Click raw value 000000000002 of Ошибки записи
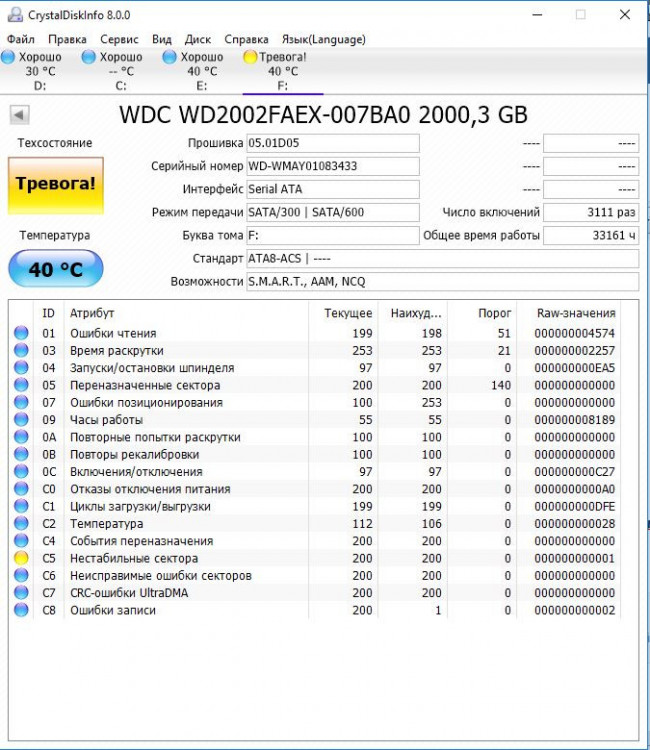Viewport: 650px width, 750px height. [574, 610]
